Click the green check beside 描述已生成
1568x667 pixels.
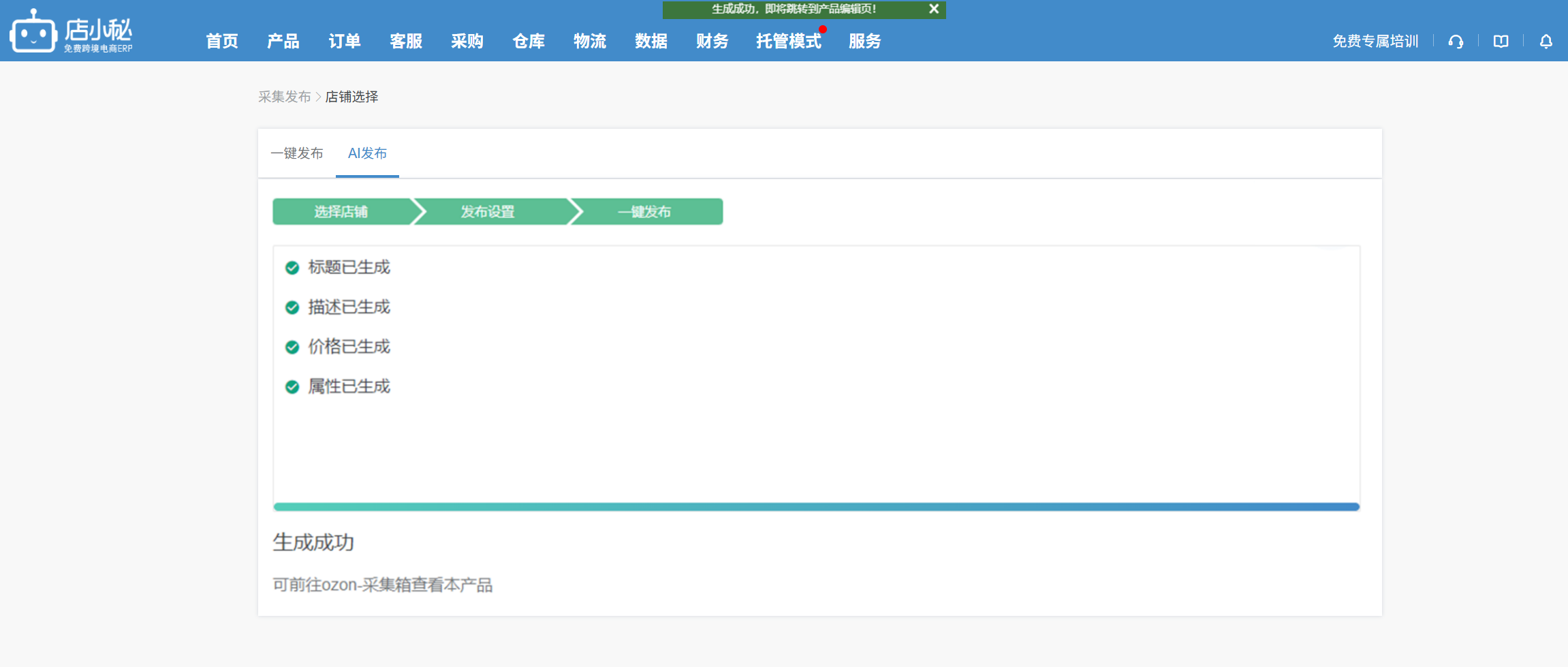[x=292, y=307]
